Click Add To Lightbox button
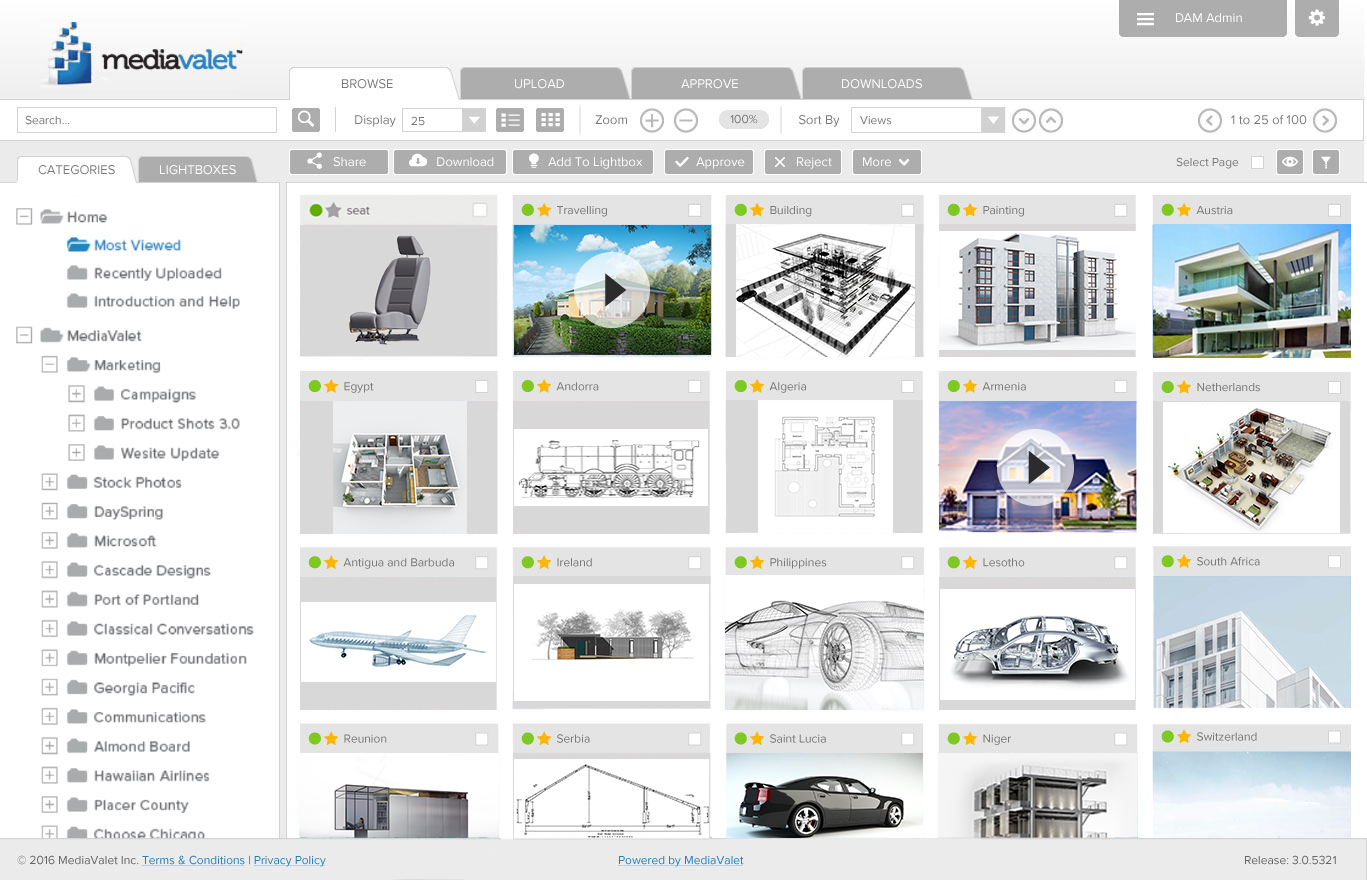This screenshot has width=1367, height=880. tap(583, 162)
